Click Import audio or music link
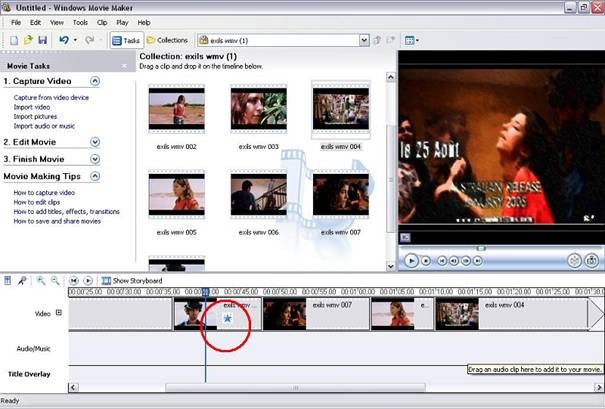Viewport: 605px width, 409px height. [44, 126]
